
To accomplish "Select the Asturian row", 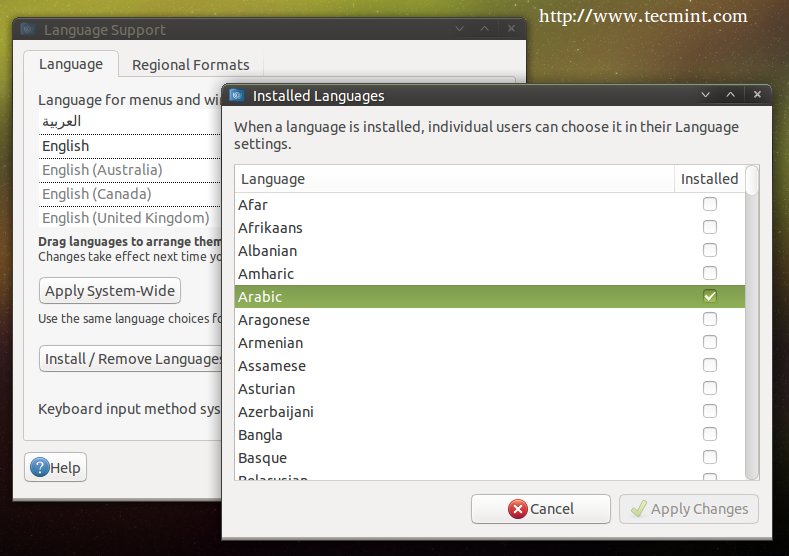I will click(490, 388).
